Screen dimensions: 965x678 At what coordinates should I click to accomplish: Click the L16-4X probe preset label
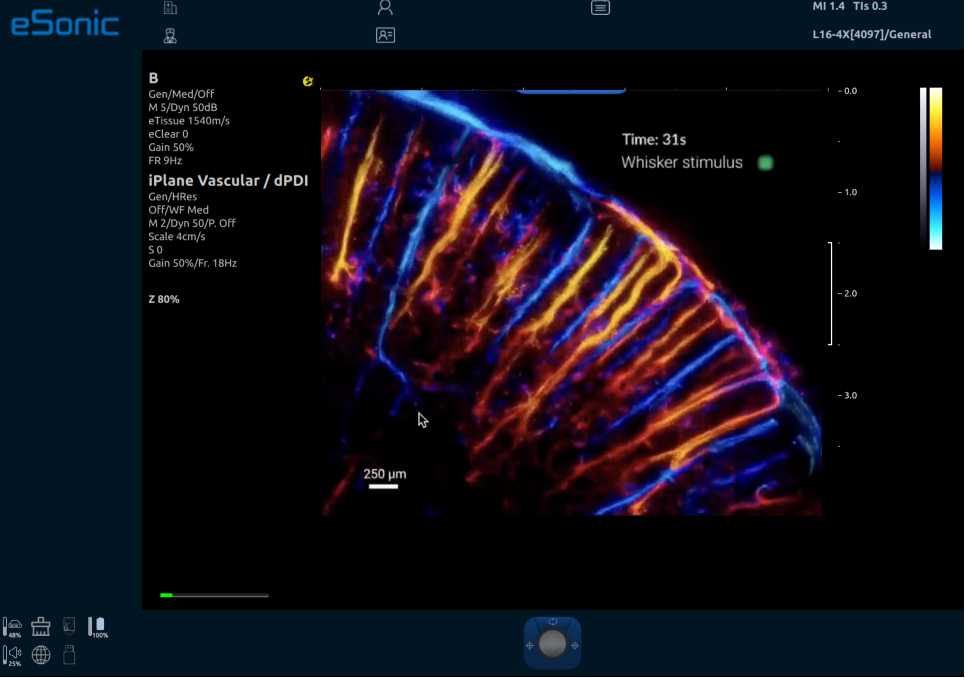click(871, 34)
